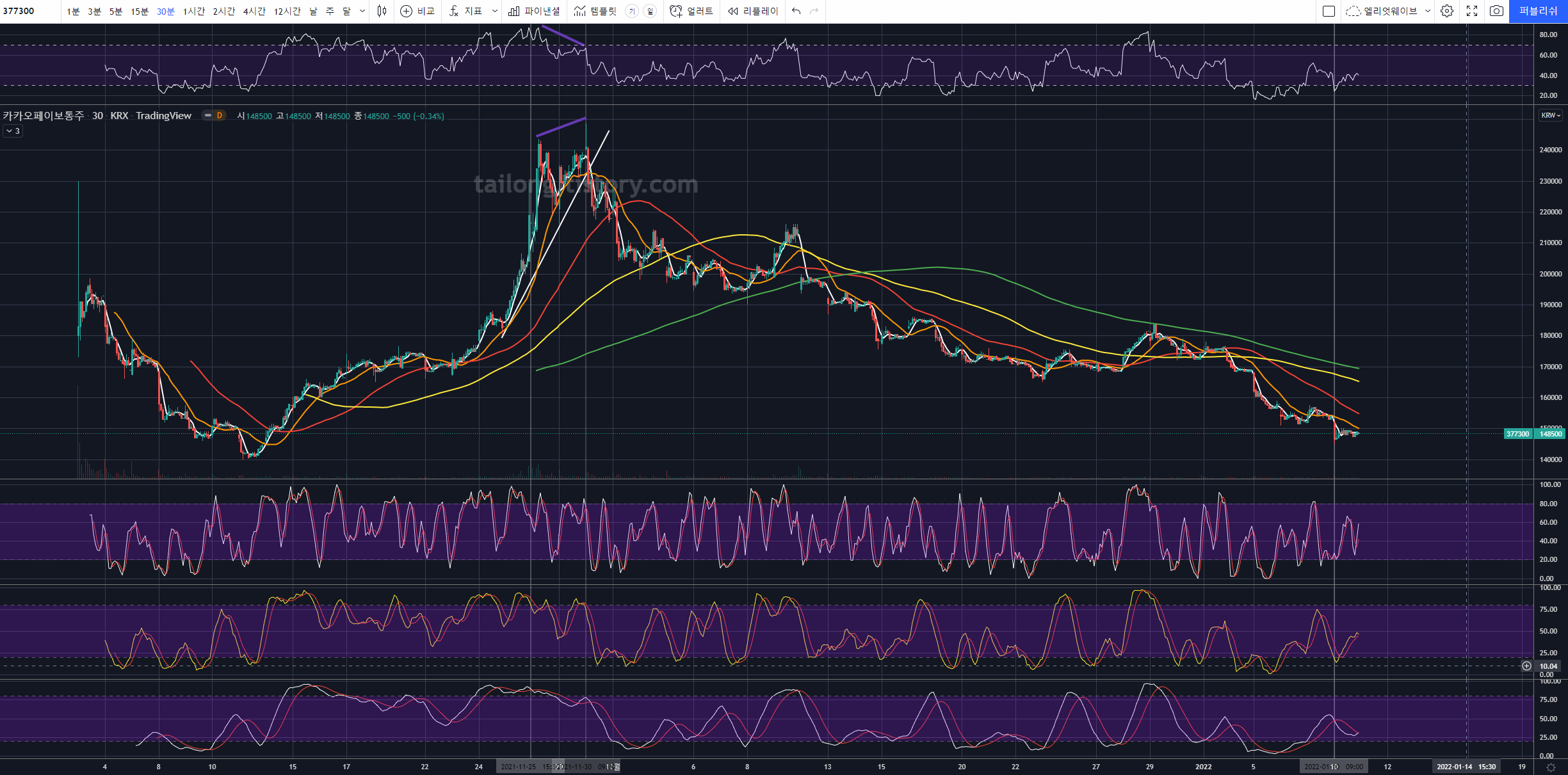Open the indicators (지표) fx button
The width and height of the screenshot is (1568, 775).
(x=454, y=11)
